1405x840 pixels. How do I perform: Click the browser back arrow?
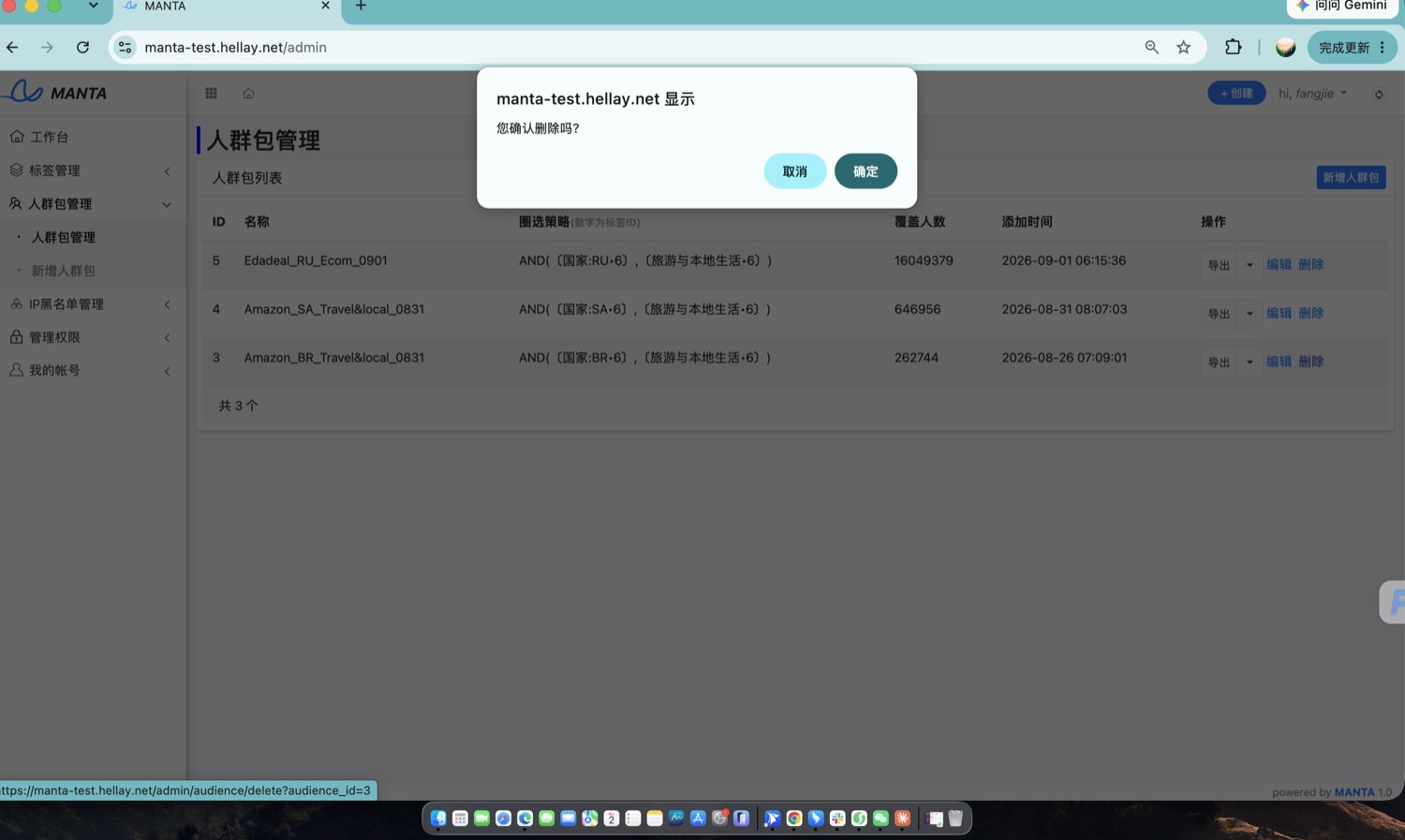(13, 47)
